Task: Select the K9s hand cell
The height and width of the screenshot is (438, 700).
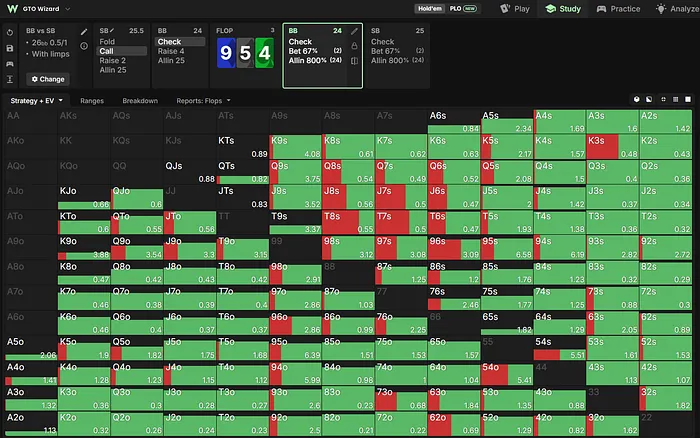Action: (x=295, y=146)
